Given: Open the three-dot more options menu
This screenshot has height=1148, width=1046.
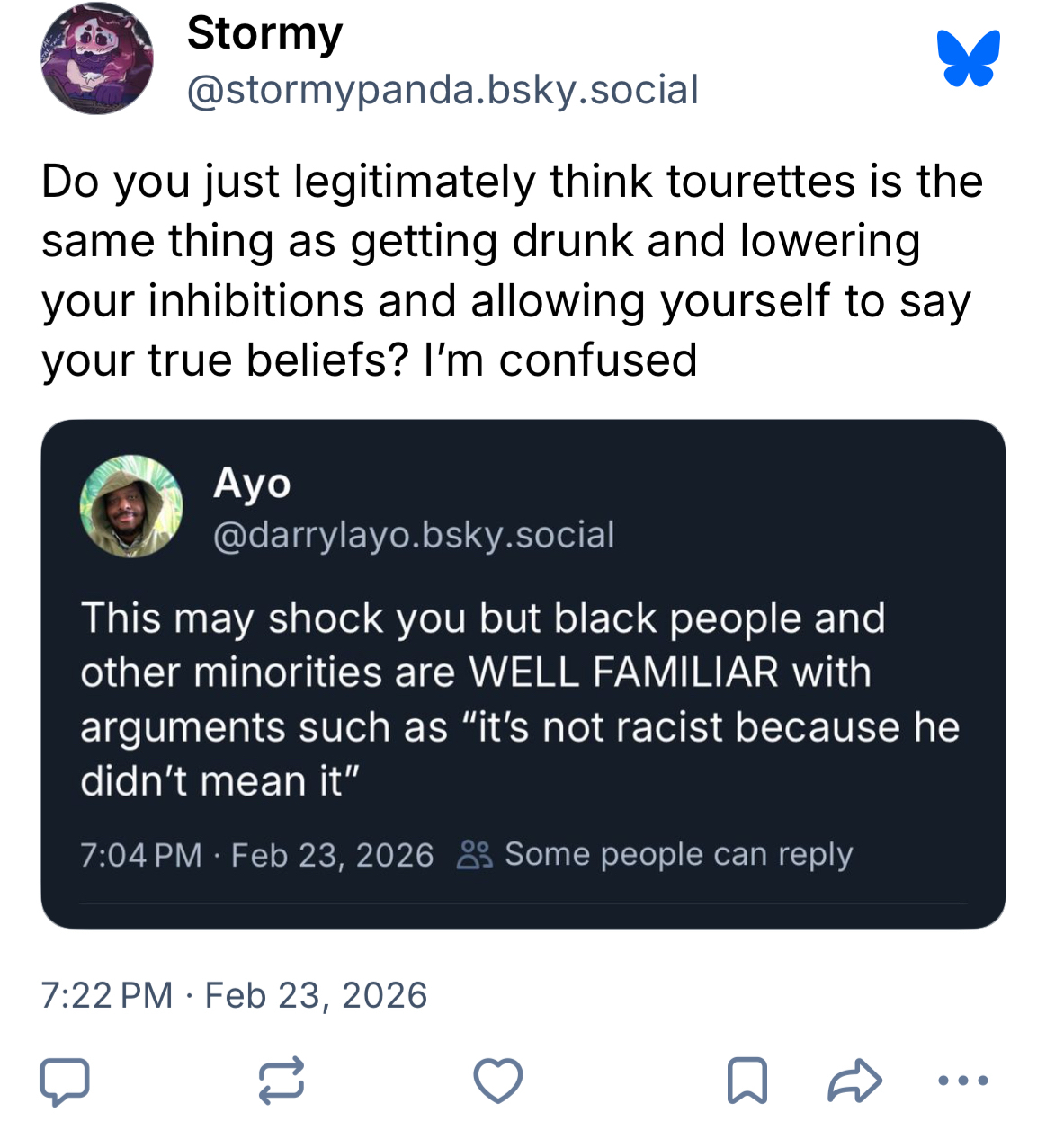Looking at the screenshot, I should click(962, 1081).
